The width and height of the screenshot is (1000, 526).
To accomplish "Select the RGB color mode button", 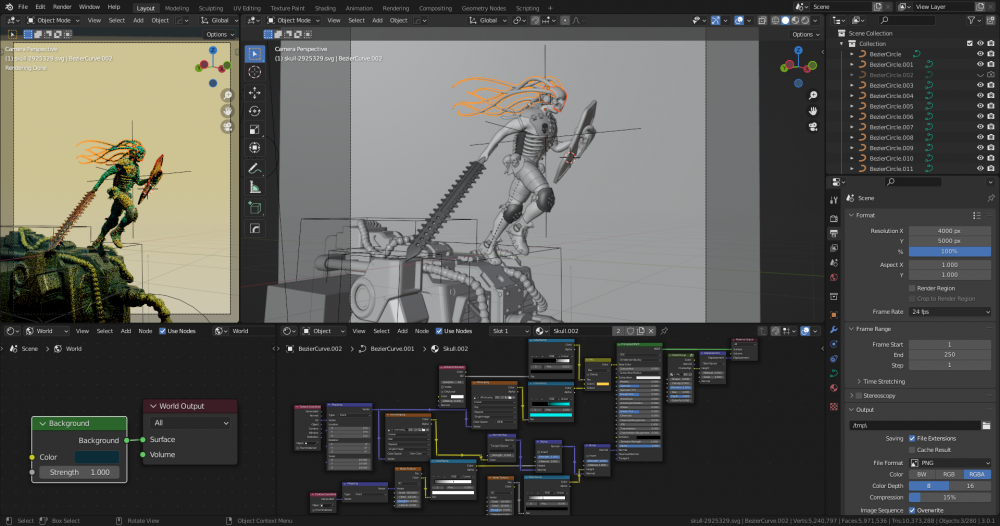I will click(x=949, y=474).
